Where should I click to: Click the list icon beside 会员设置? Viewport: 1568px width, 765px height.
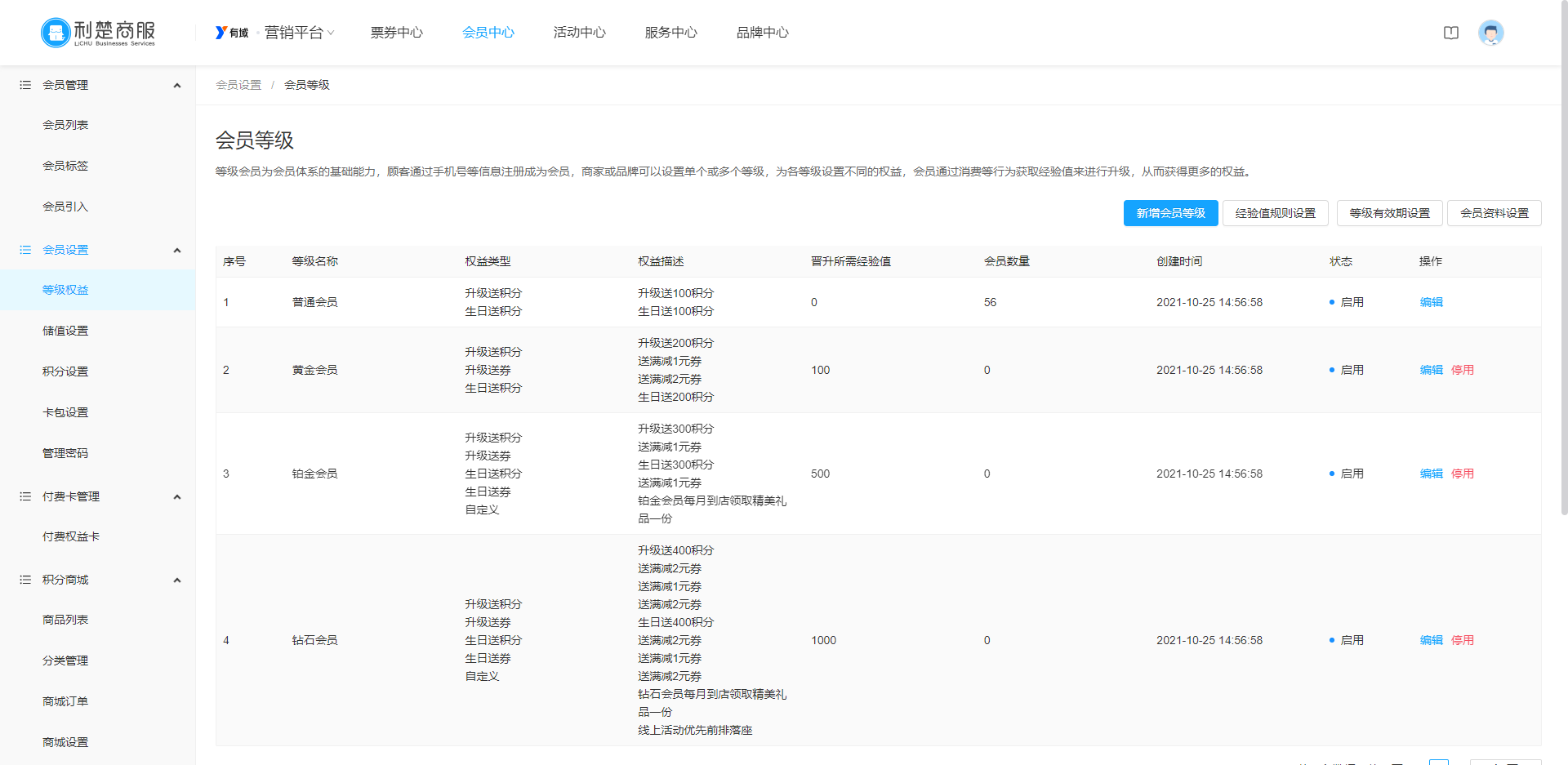click(25, 250)
